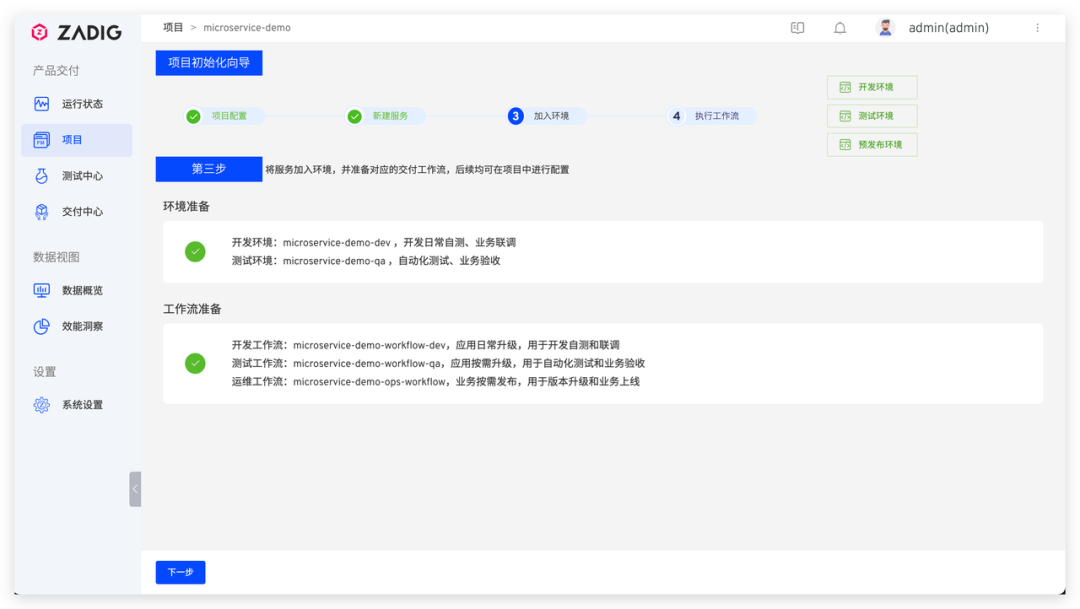Click the 项目初始化向导 header button
The image size is (1080, 609).
pyautogui.click(x=209, y=63)
